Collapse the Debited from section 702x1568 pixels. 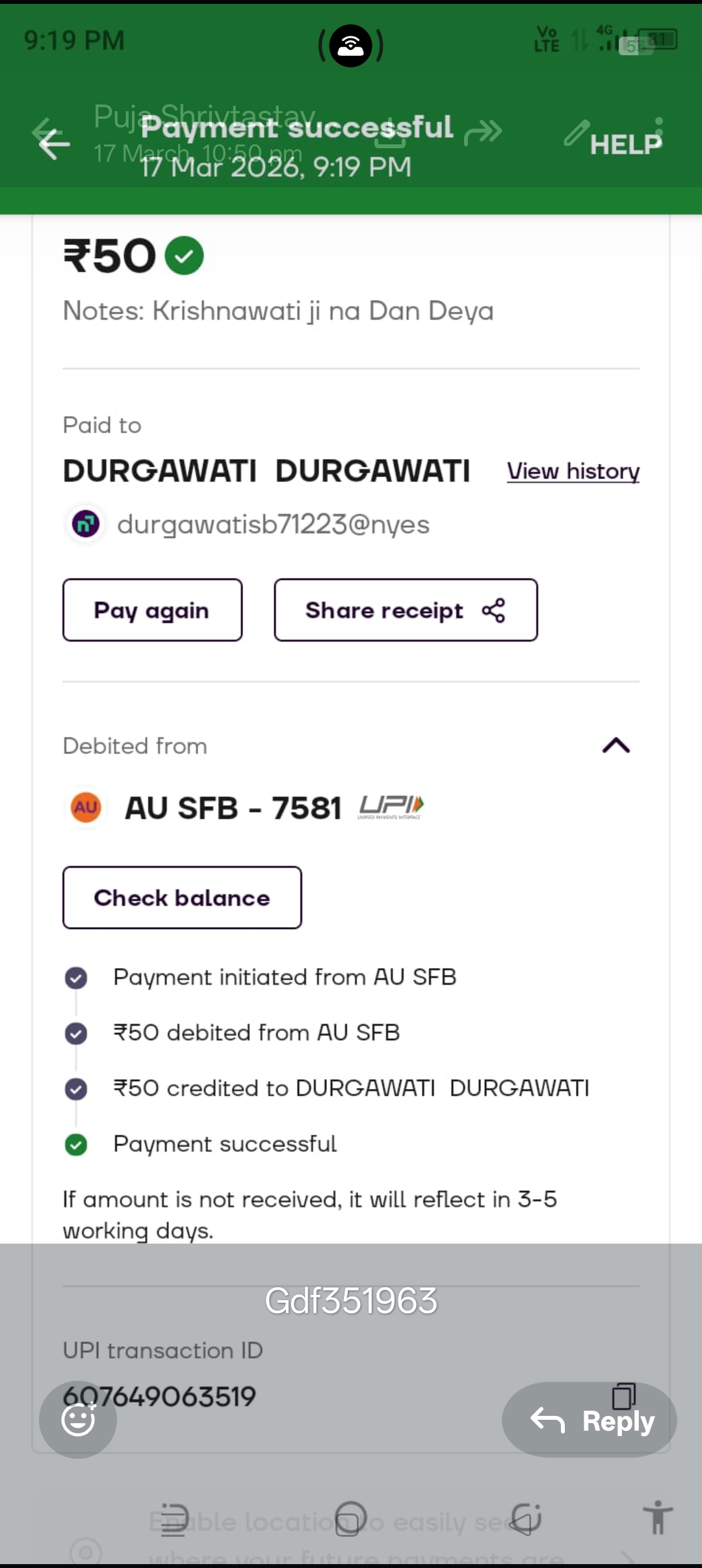616,746
